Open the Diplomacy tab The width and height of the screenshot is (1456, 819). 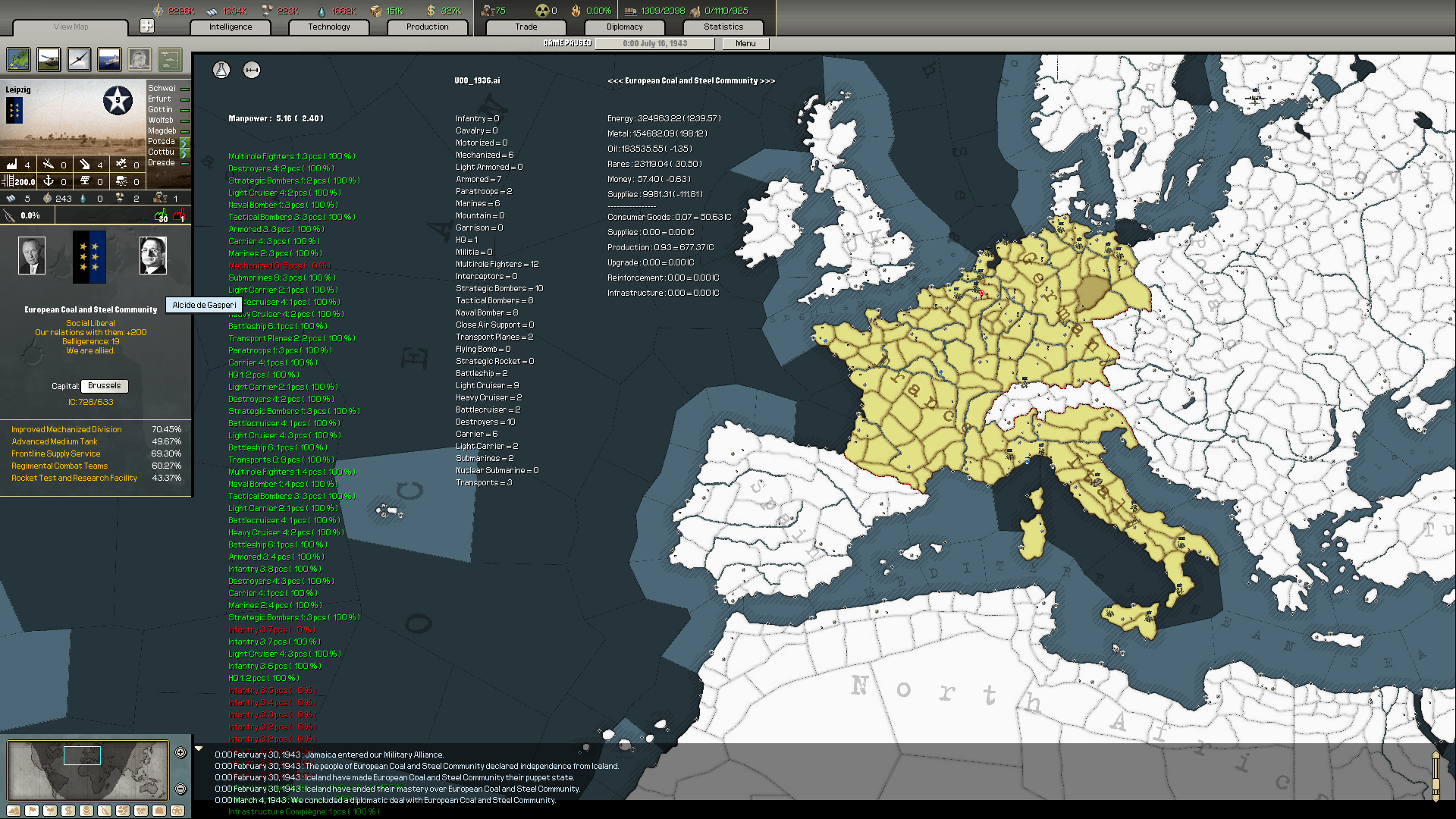tap(624, 27)
